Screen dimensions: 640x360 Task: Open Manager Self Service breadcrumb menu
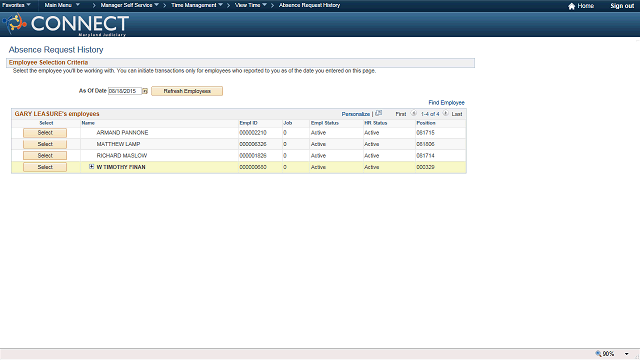pos(129,5)
